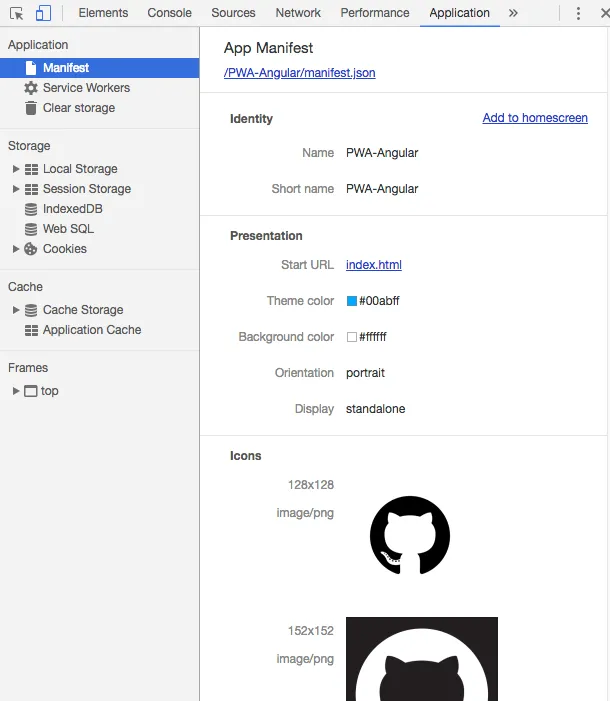Image resolution: width=610 pixels, height=701 pixels.
Task: Click the inspect element cursor icon
Action: (17, 13)
